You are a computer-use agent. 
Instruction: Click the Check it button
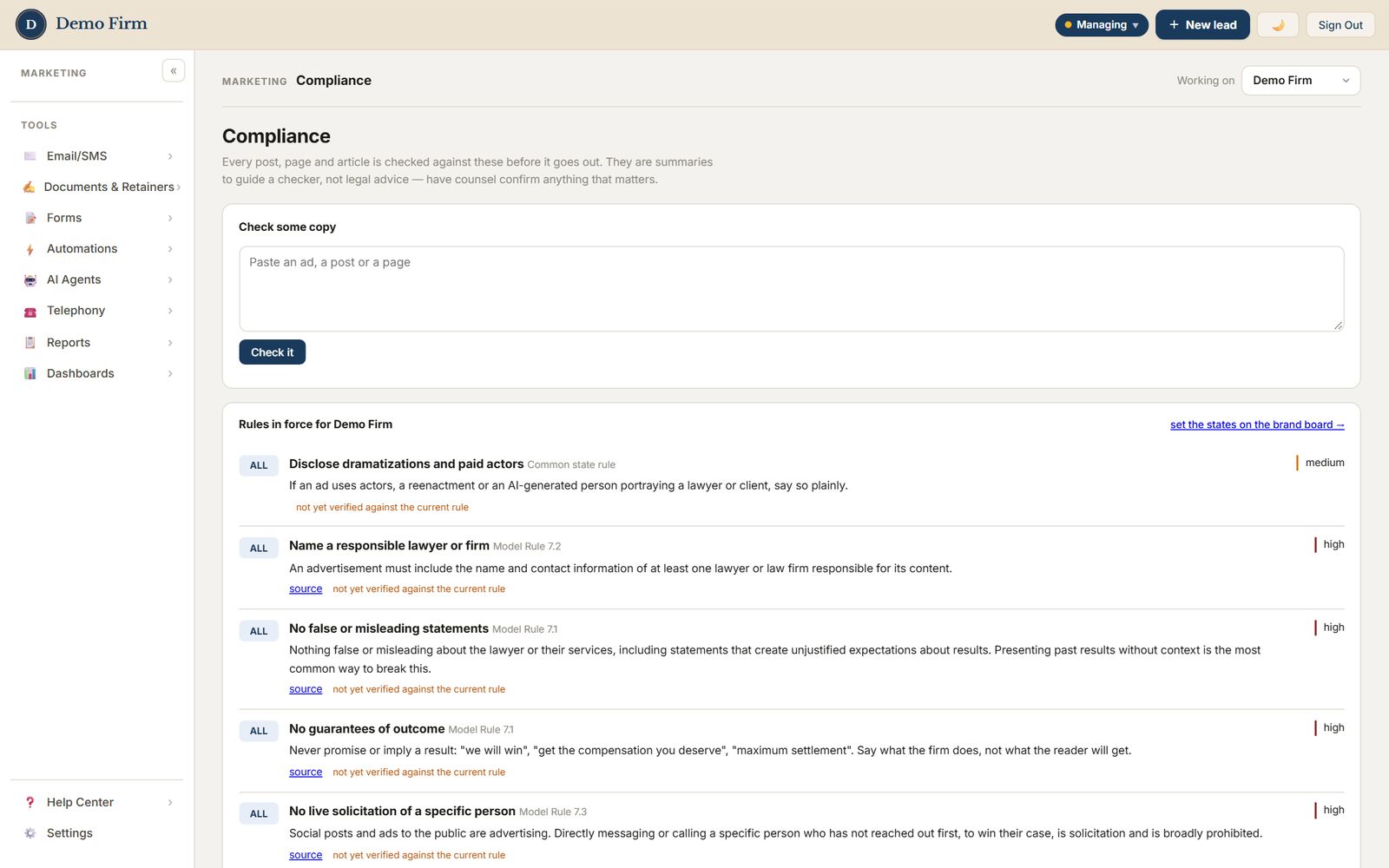pyautogui.click(x=272, y=352)
